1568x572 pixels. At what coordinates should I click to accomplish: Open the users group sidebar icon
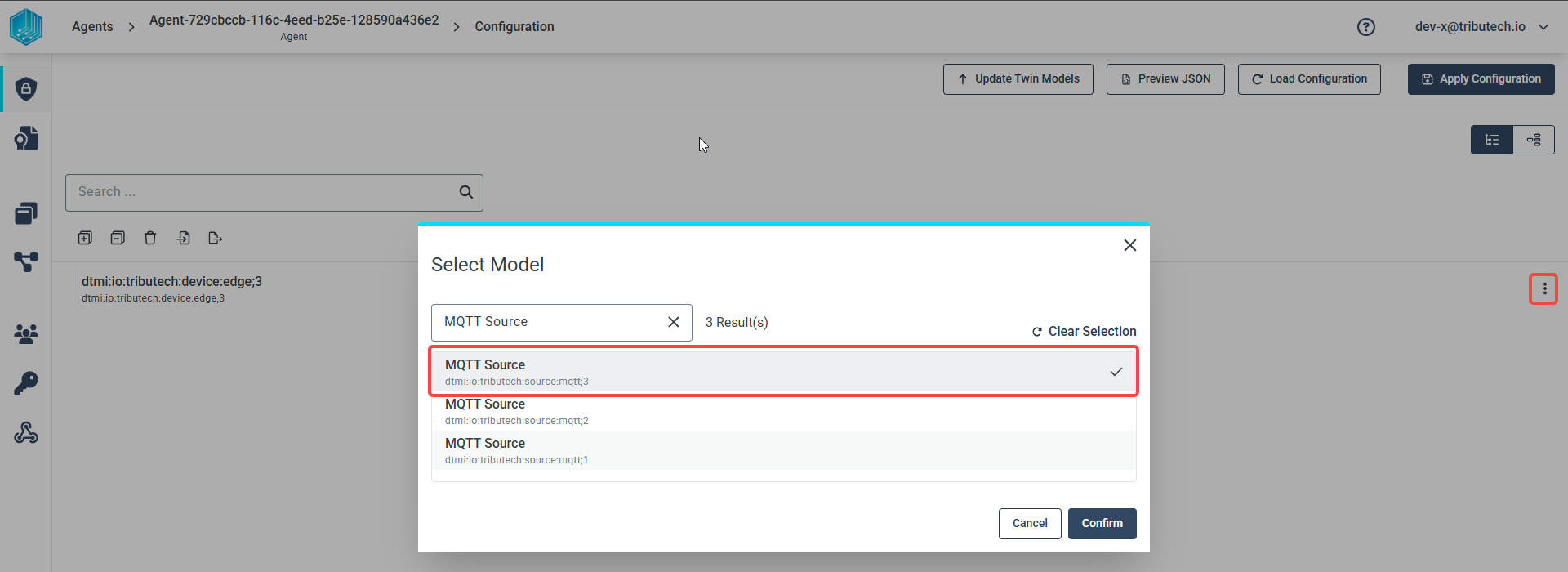click(x=26, y=333)
